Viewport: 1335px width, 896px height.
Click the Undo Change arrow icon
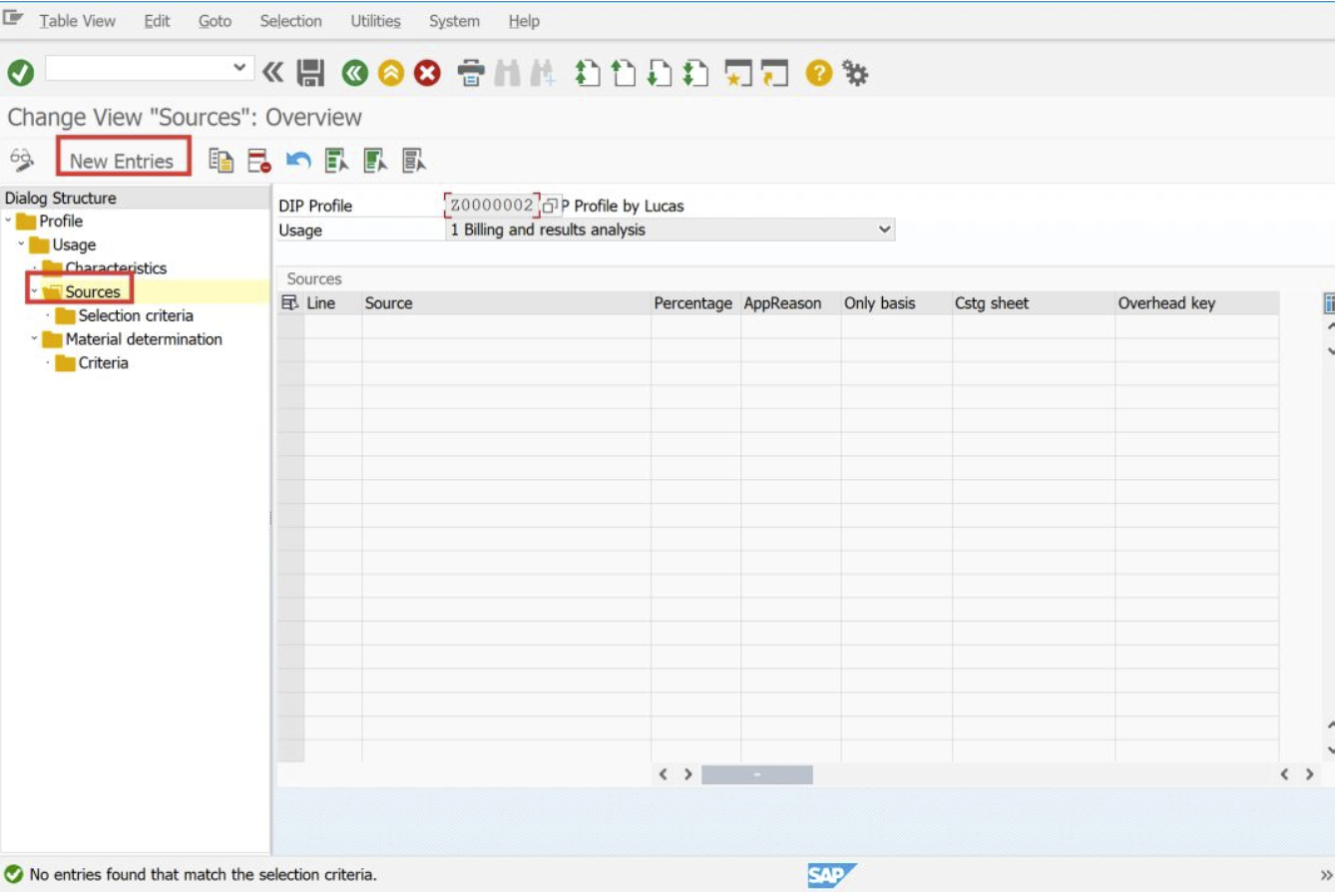[x=298, y=161]
